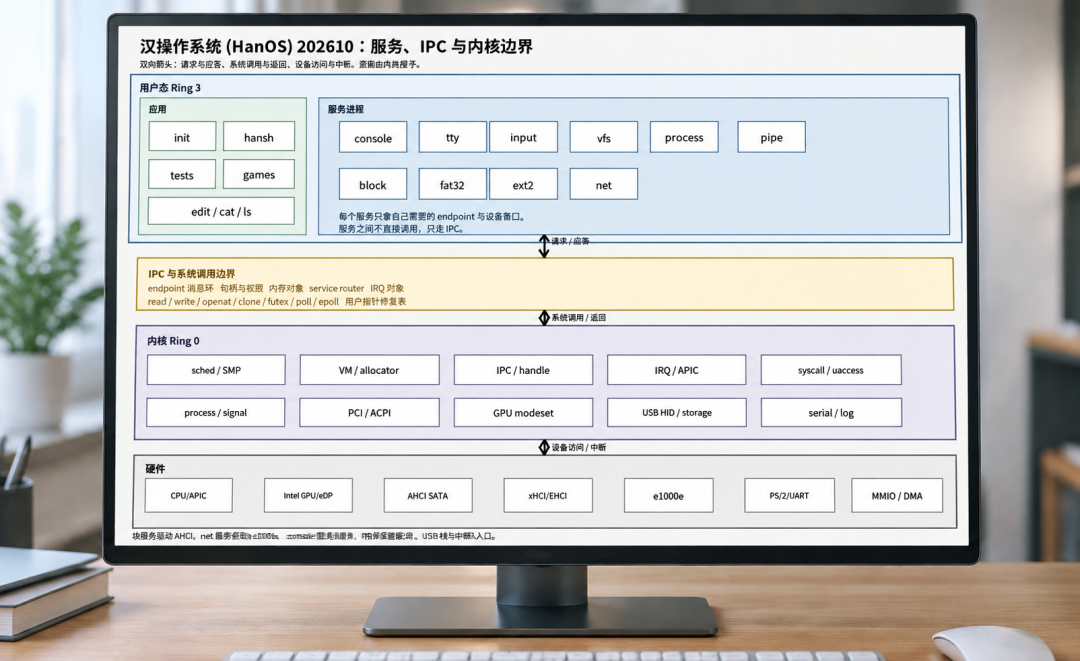Click the "IPC 与系统调用边界" heading
Viewport: 1080px width, 661px height.
pos(191,273)
